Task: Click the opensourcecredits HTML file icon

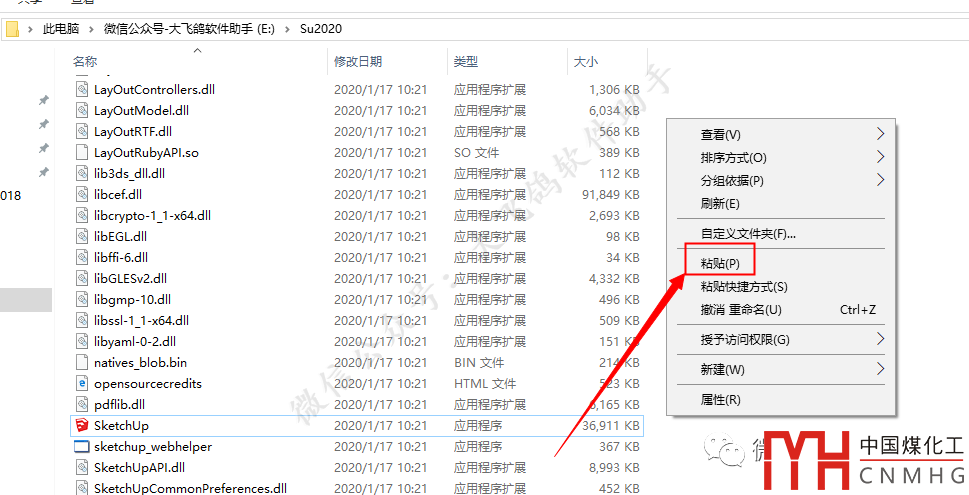Action: coord(82,384)
